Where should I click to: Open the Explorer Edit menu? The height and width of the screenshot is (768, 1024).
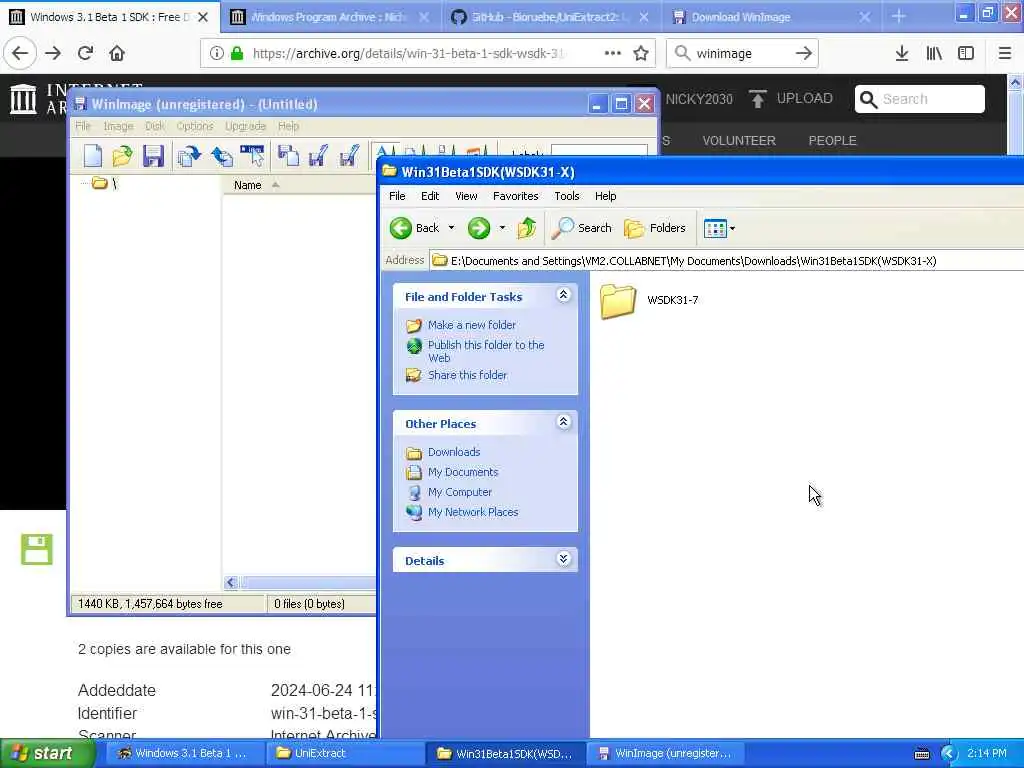point(430,196)
